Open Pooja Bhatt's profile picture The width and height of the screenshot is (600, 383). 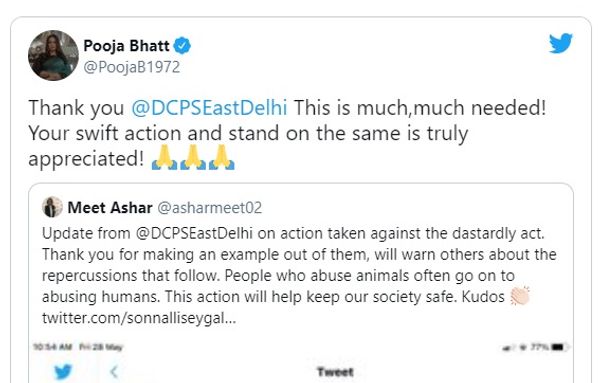[53, 55]
